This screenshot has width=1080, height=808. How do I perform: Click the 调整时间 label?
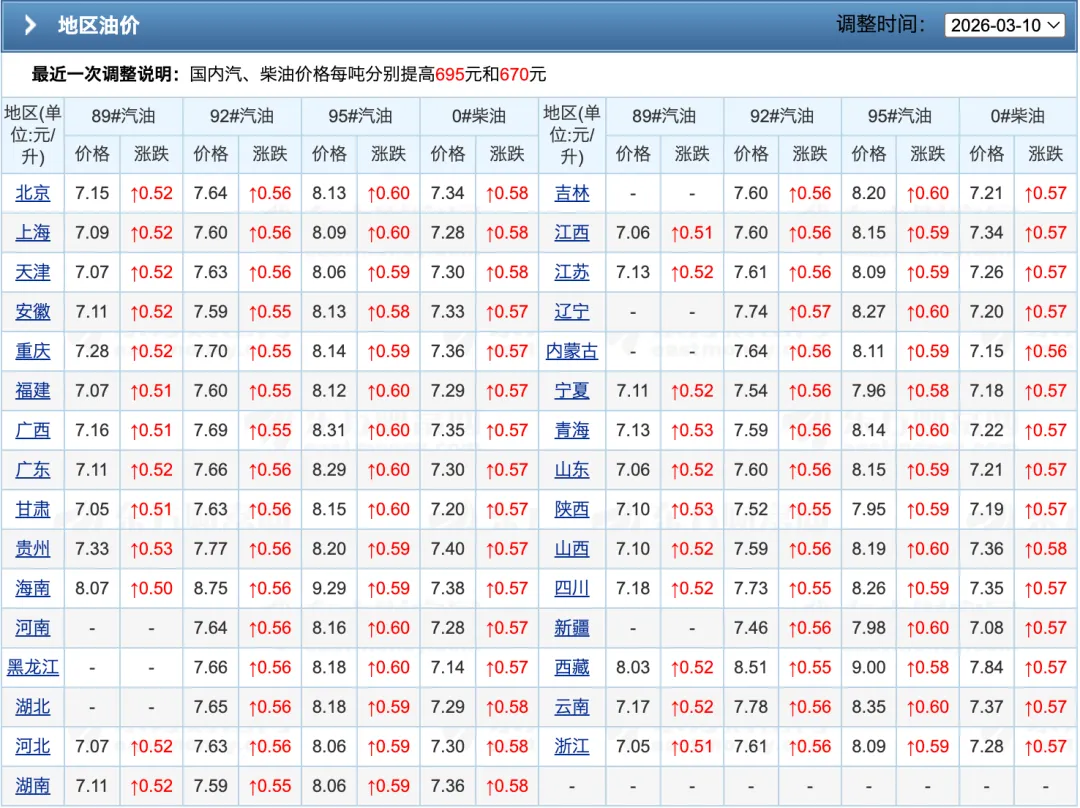(881, 25)
